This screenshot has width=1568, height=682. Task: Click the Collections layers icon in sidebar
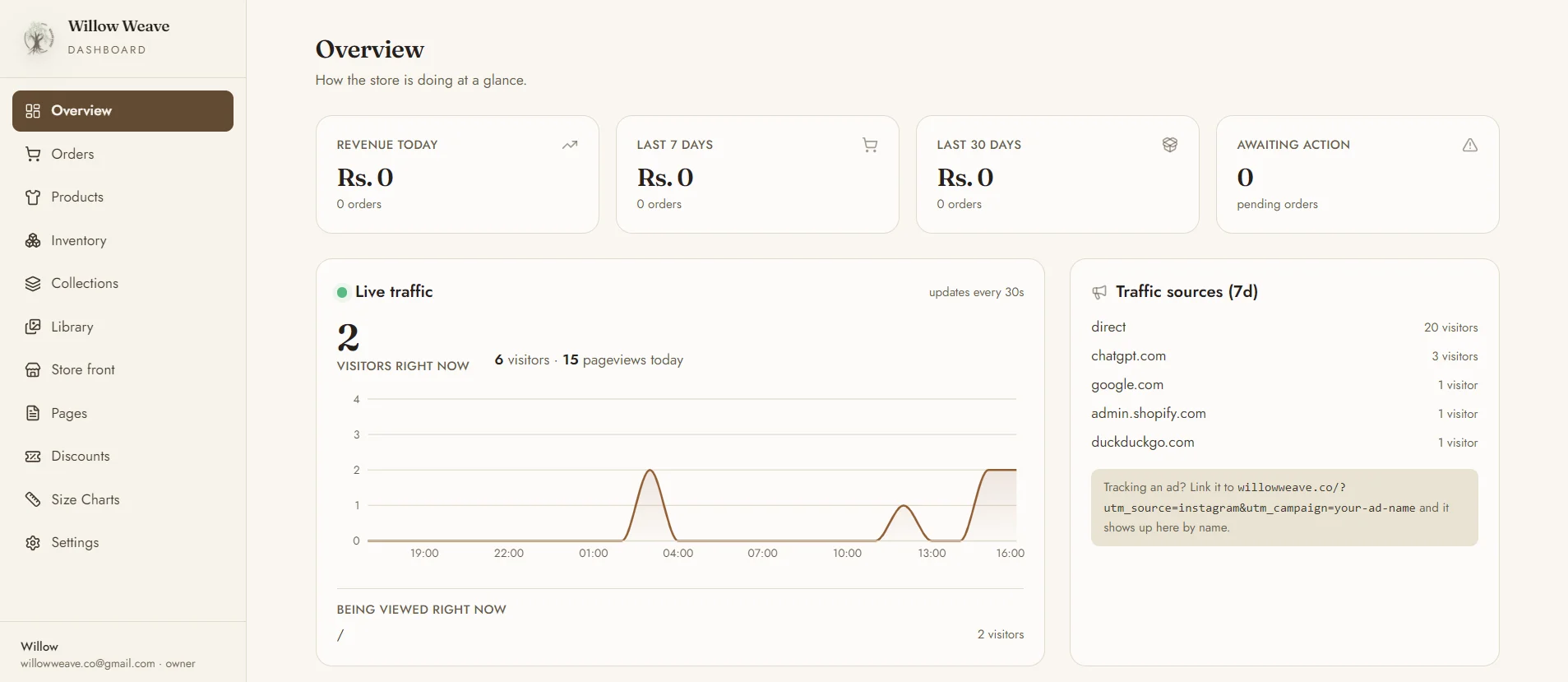tap(33, 284)
